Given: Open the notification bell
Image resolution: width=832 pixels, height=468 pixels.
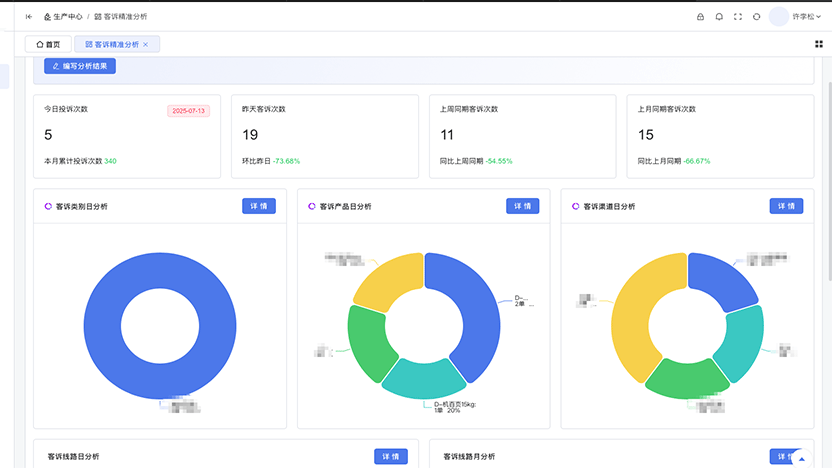Looking at the screenshot, I should click(719, 17).
